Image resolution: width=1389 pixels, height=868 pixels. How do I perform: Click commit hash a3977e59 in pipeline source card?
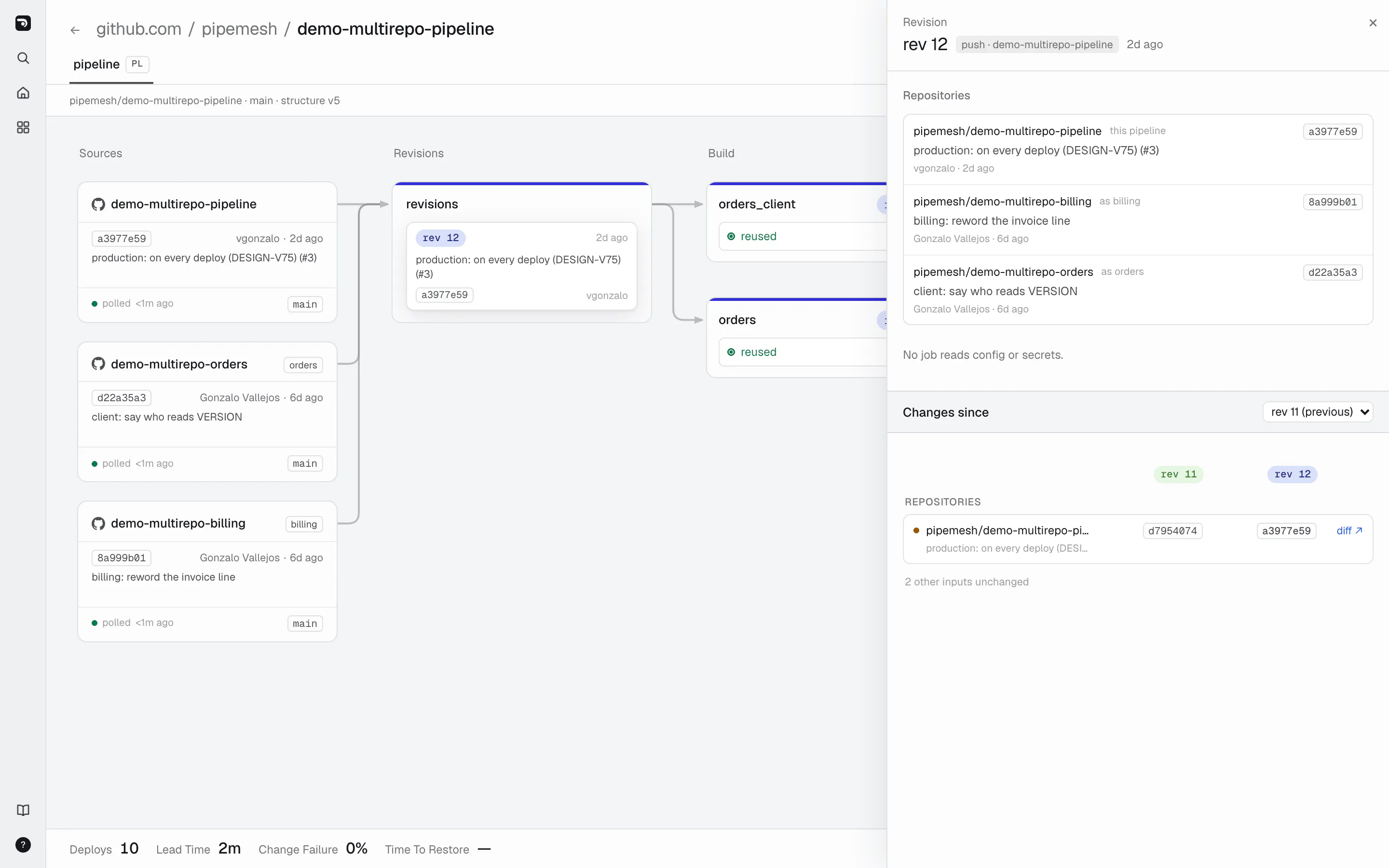122,239
